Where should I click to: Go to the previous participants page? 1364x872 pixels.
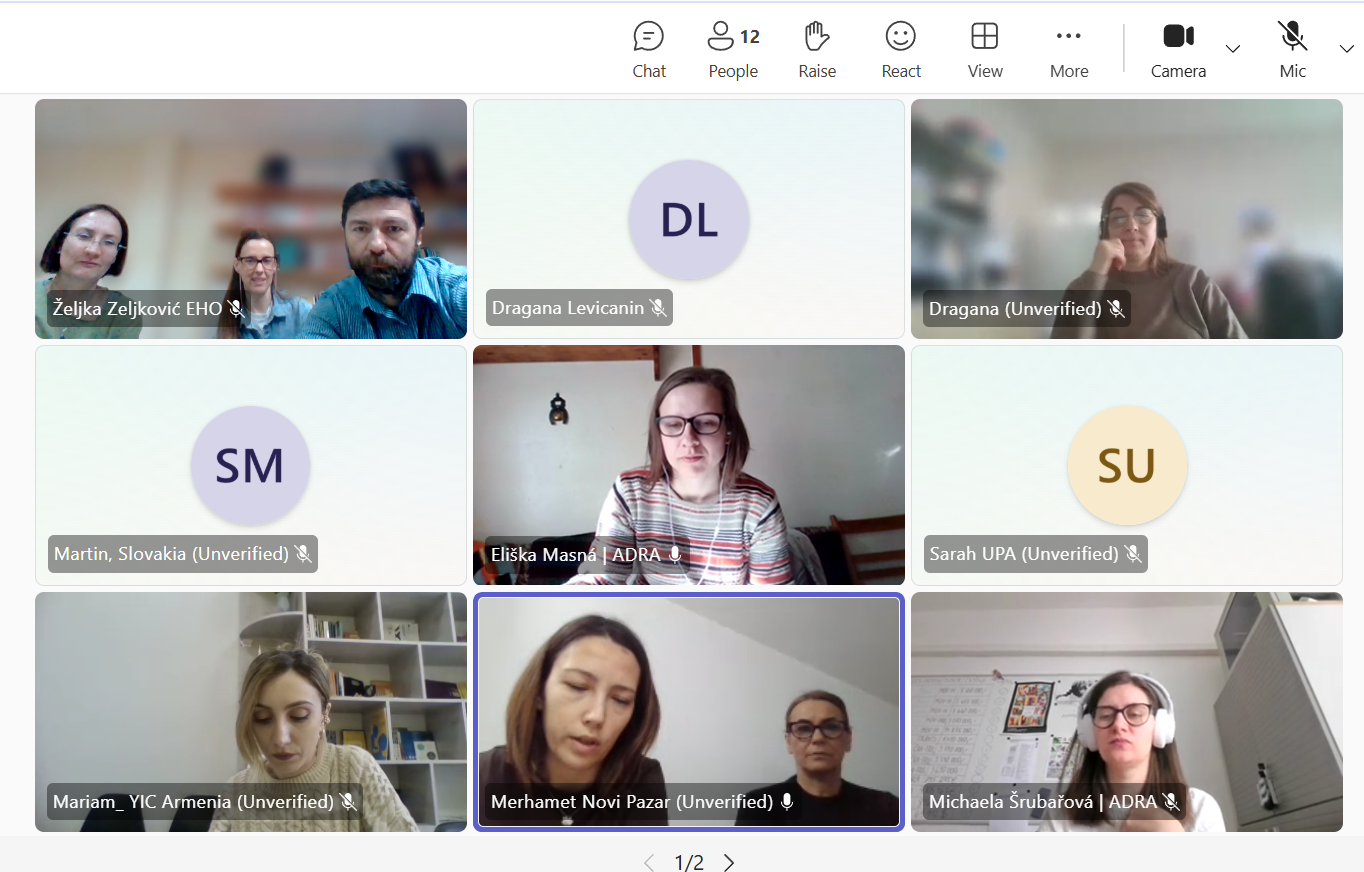(649, 862)
